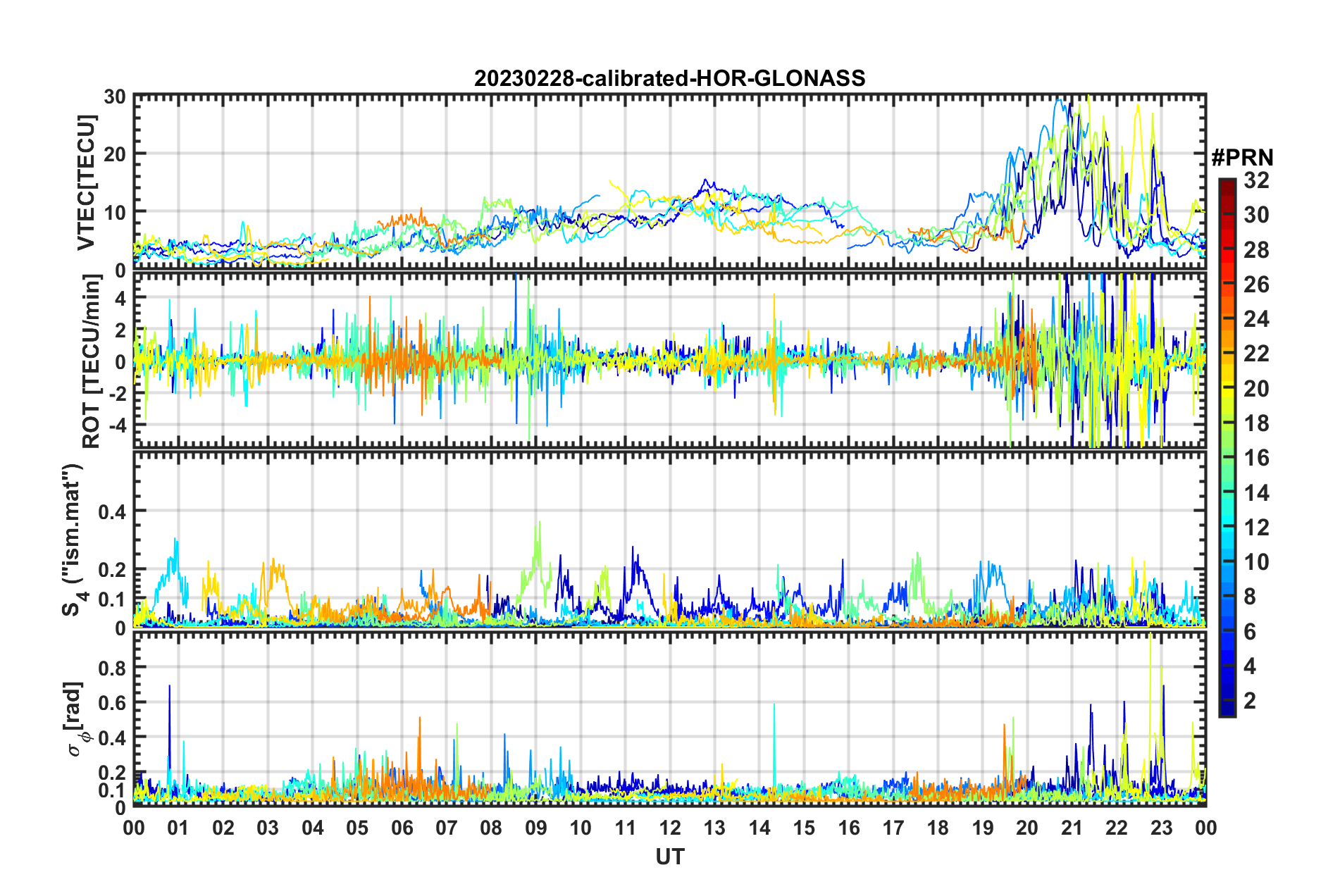Image resolution: width=1340 pixels, height=896 pixels.
Task: Click the 0.1 tick on S4 axis
Action: pos(113,599)
